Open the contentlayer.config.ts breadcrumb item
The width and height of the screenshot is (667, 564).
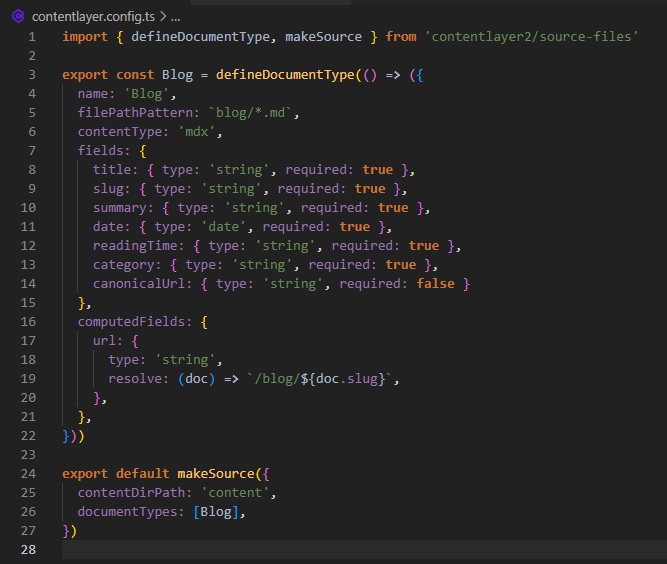[x=95, y=17]
